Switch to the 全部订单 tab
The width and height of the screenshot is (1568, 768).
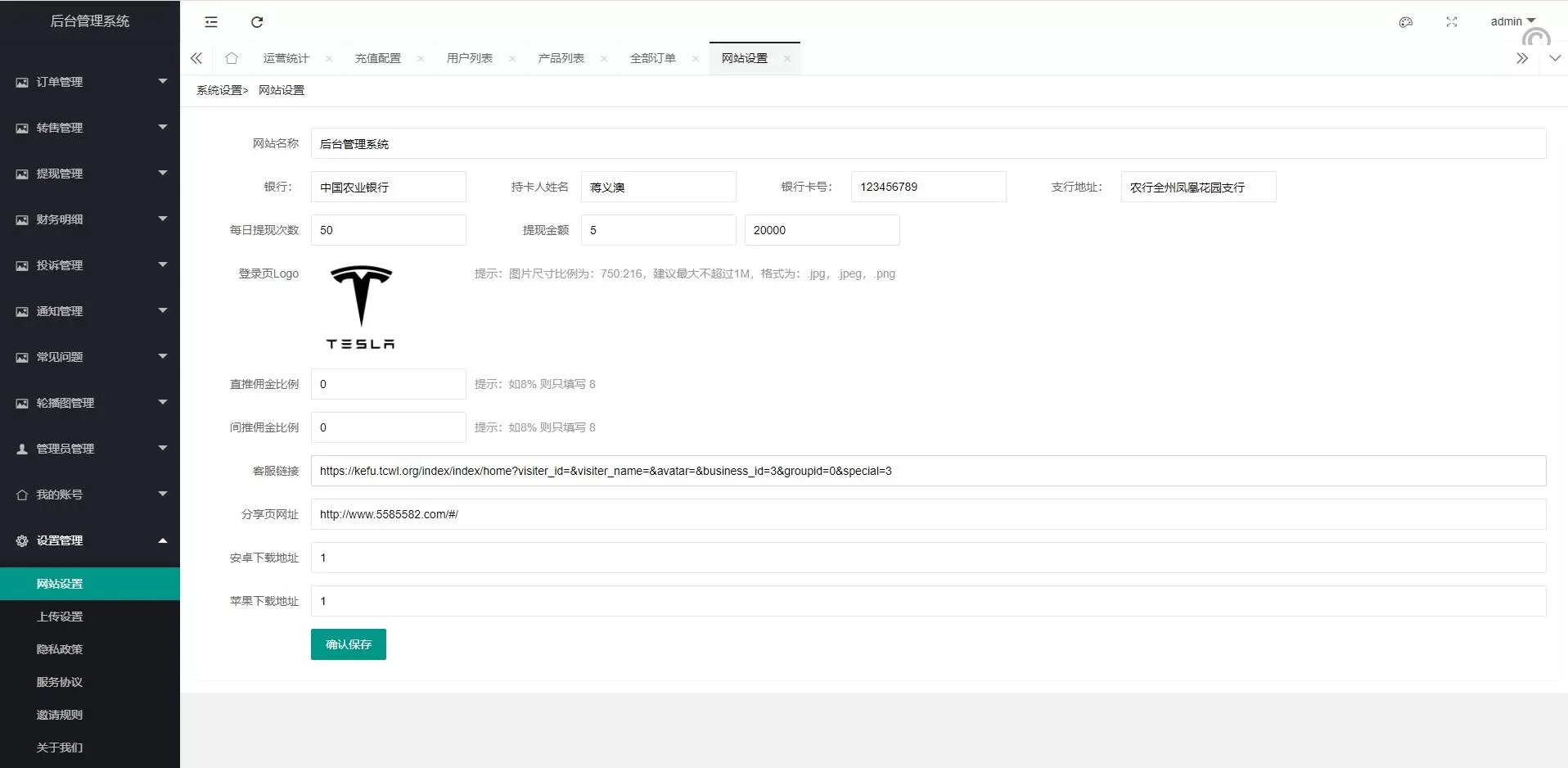653,58
